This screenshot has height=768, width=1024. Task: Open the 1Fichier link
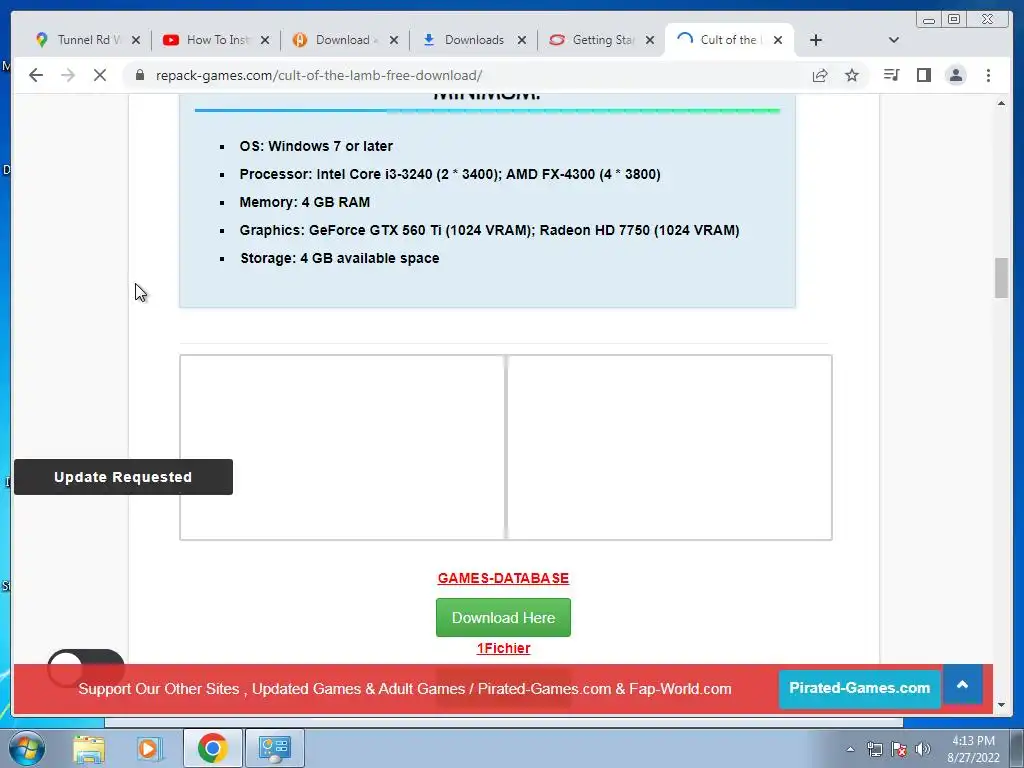click(x=504, y=648)
